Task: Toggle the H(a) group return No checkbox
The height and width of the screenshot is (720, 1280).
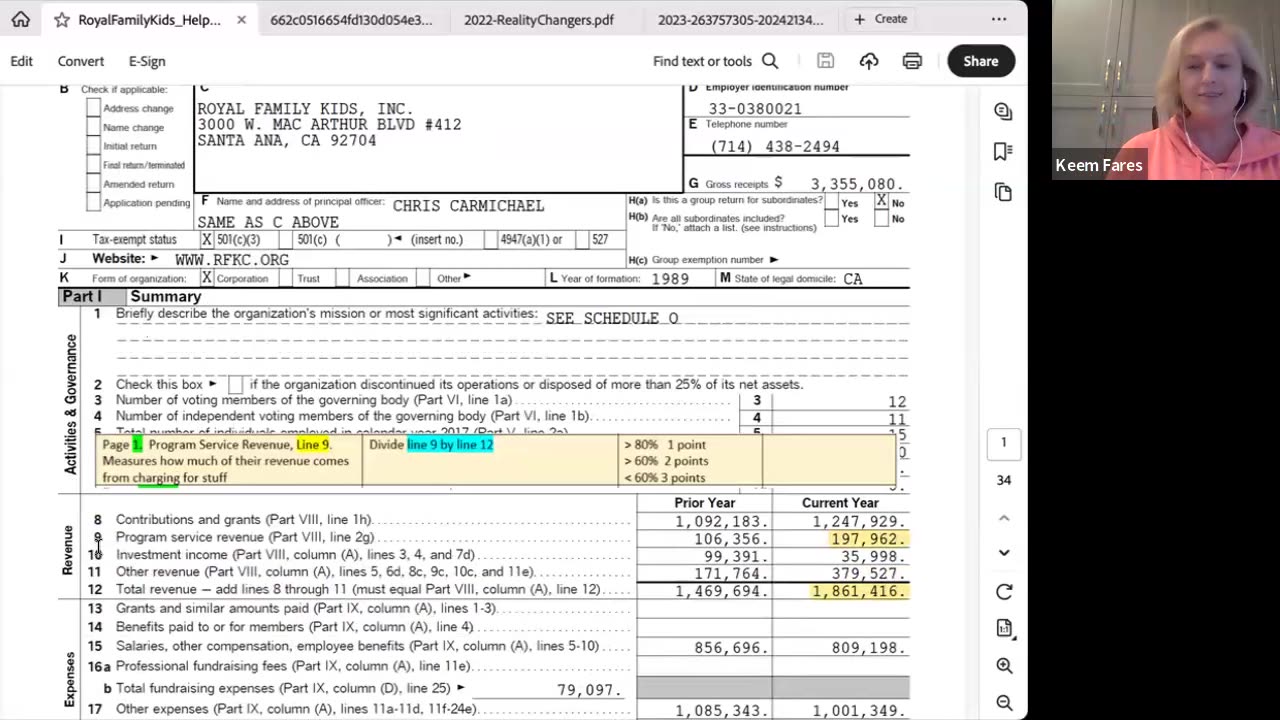Action: pyautogui.click(x=881, y=201)
